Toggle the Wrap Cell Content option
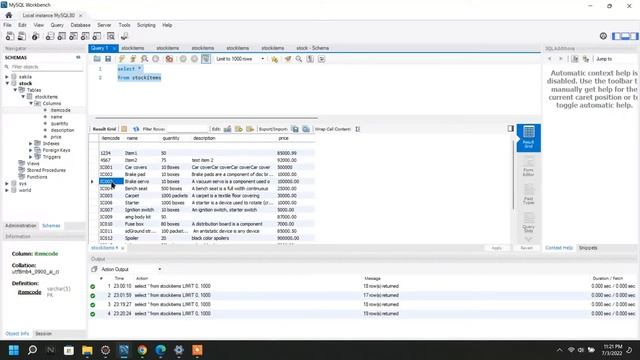 click(x=358, y=129)
